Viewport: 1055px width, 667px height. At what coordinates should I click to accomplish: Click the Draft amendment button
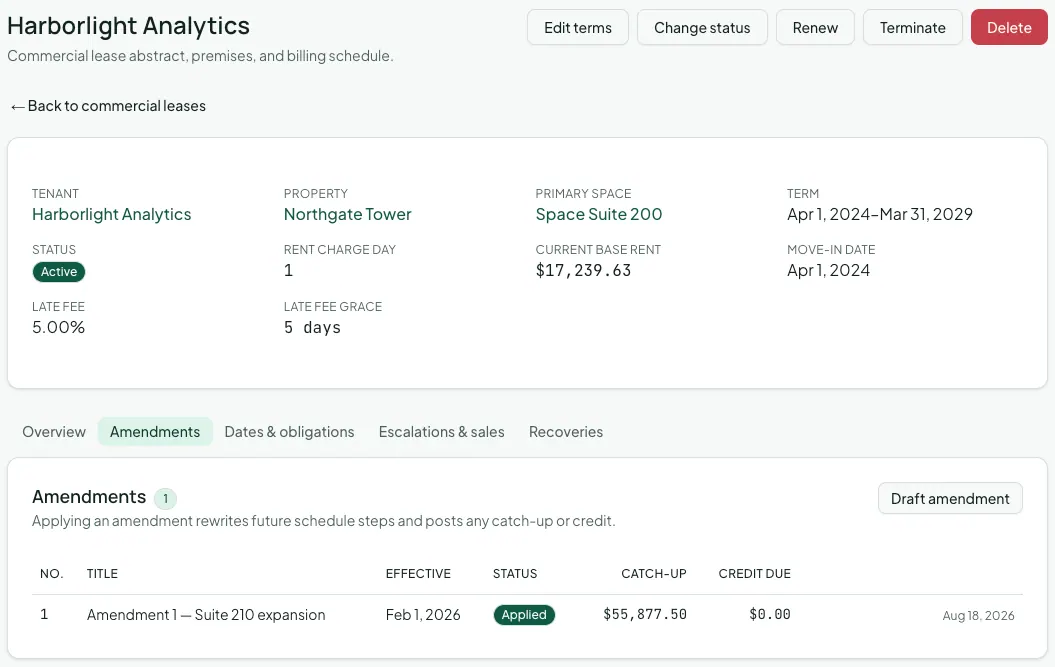(950, 499)
